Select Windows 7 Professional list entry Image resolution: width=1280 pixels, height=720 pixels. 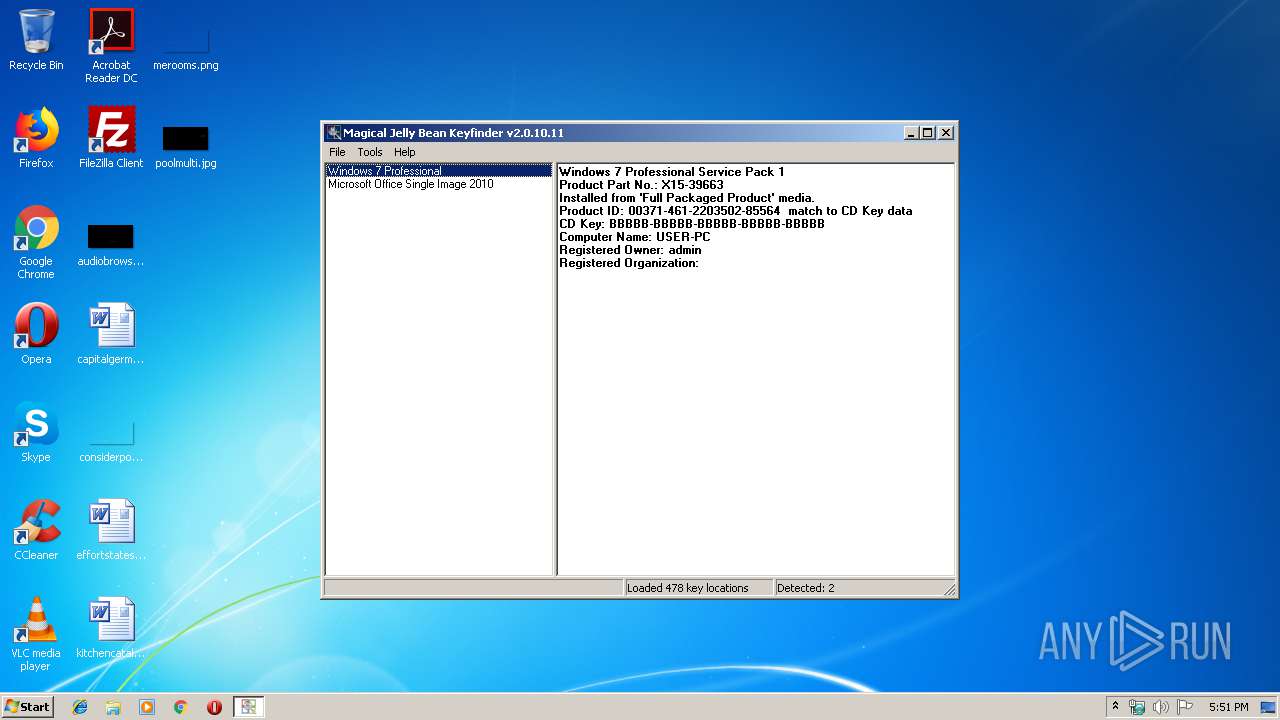pyautogui.click(x=439, y=171)
